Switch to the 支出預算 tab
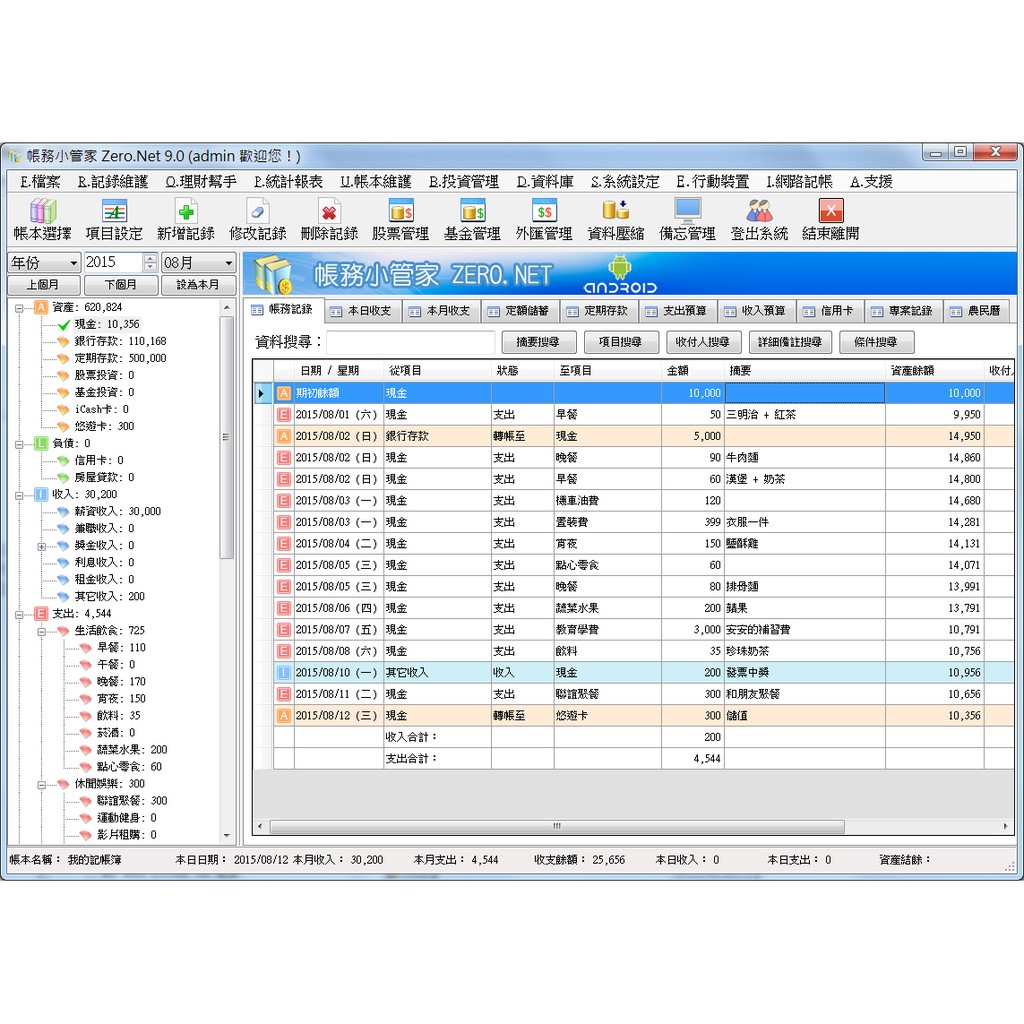The height and width of the screenshot is (1024, 1024). point(679,311)
